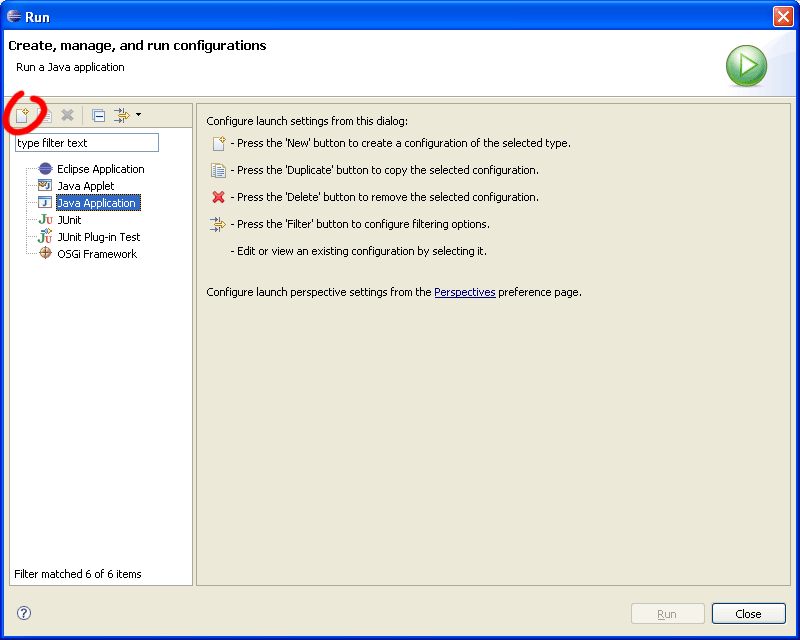Image resolution: width=800 pixels, height=640 pixels.
Task: Click the Eclipse Application sphere icon
Action: tap(45, 169)
